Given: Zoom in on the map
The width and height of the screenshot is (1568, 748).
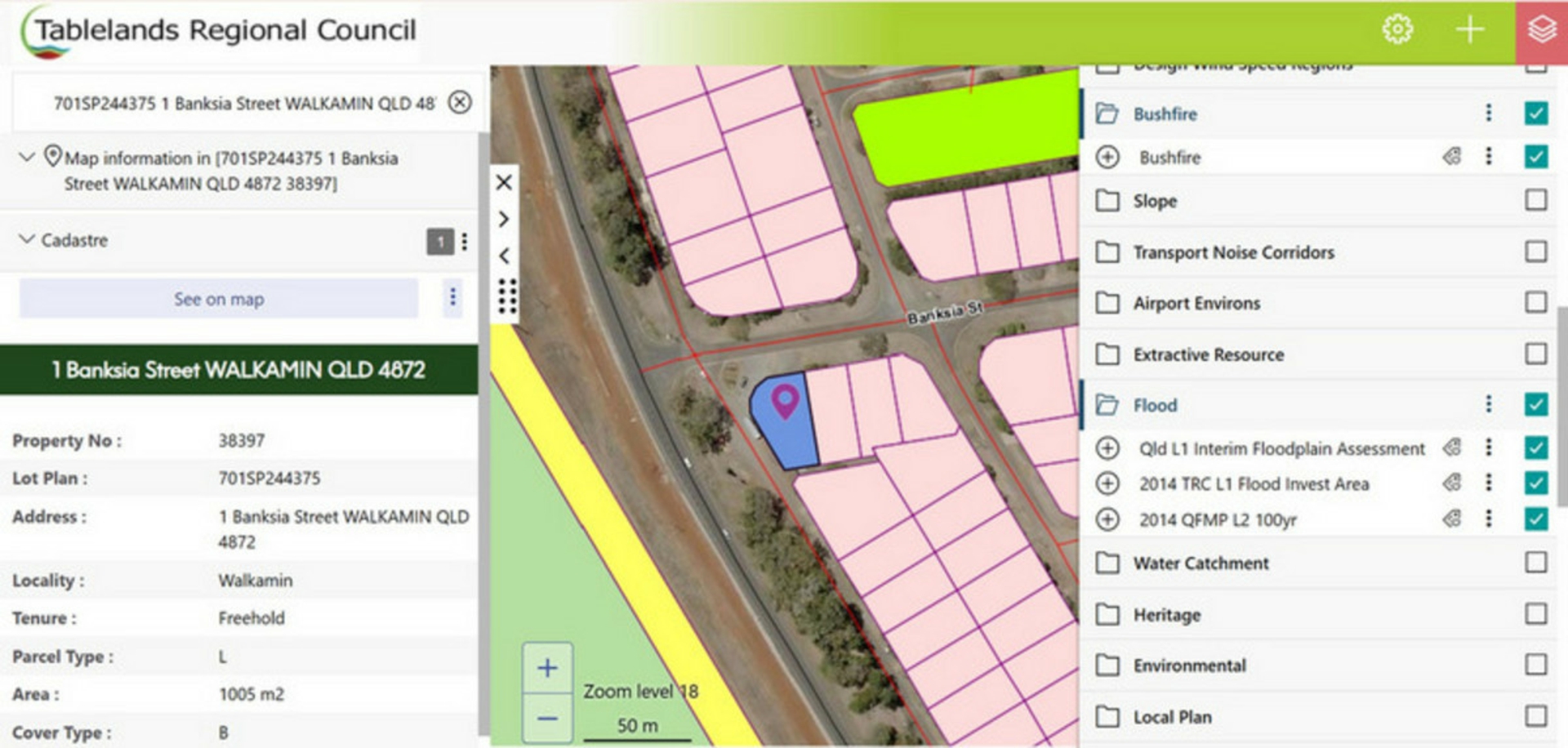Looking at the screenshot, I should point(547,668).
